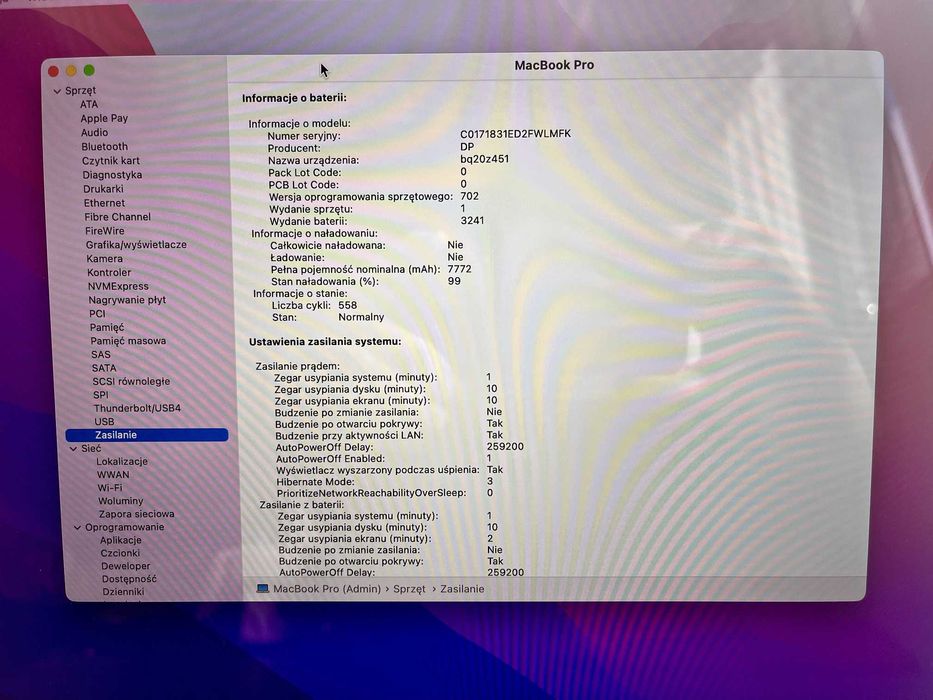
Task: Open PCI in sidebar
Action: tap(97, 314)
